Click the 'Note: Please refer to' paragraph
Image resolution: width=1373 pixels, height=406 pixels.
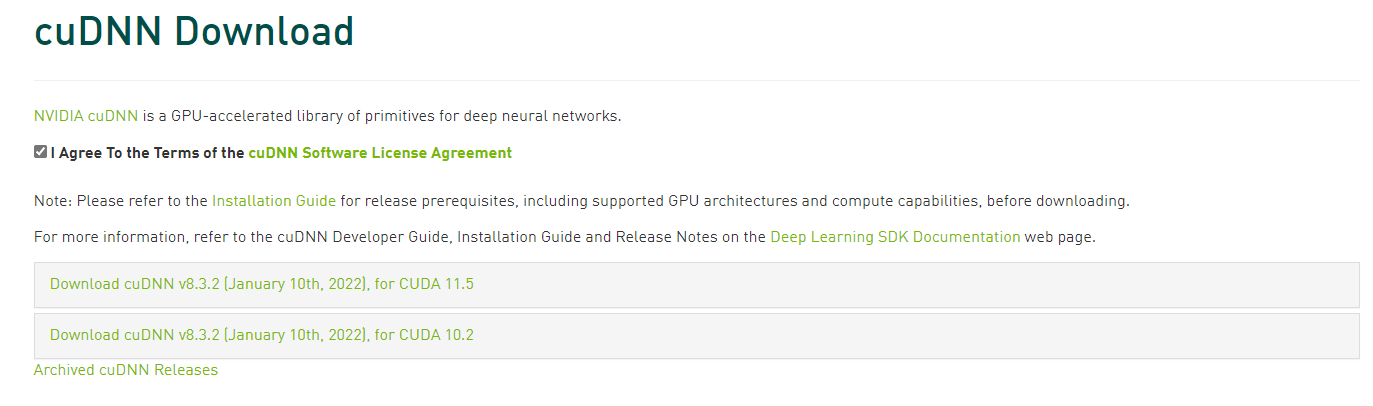tap(120, 201)
